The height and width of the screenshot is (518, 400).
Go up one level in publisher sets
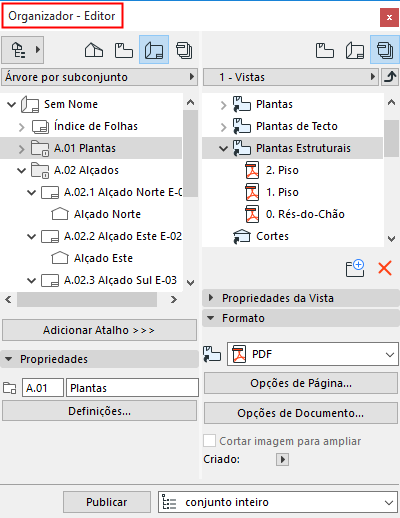pos(390,77)
